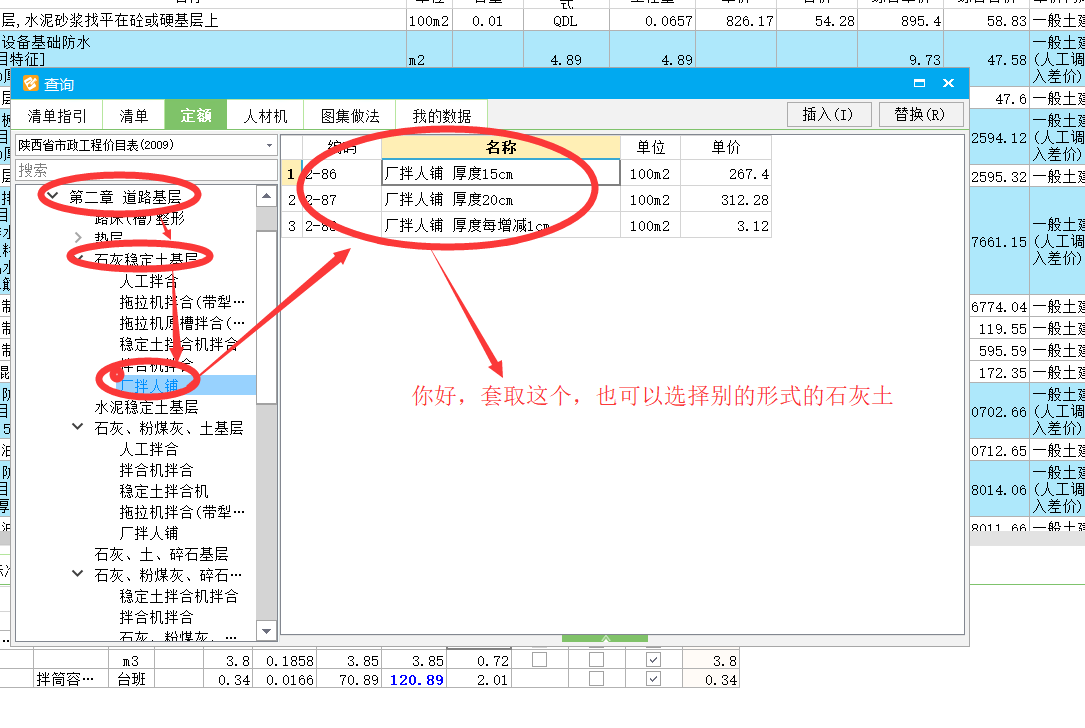Screen dimensions: 1085x728
Task: Collapse the 第二章 道路基层 chapter node
Action: click(53, 197)
